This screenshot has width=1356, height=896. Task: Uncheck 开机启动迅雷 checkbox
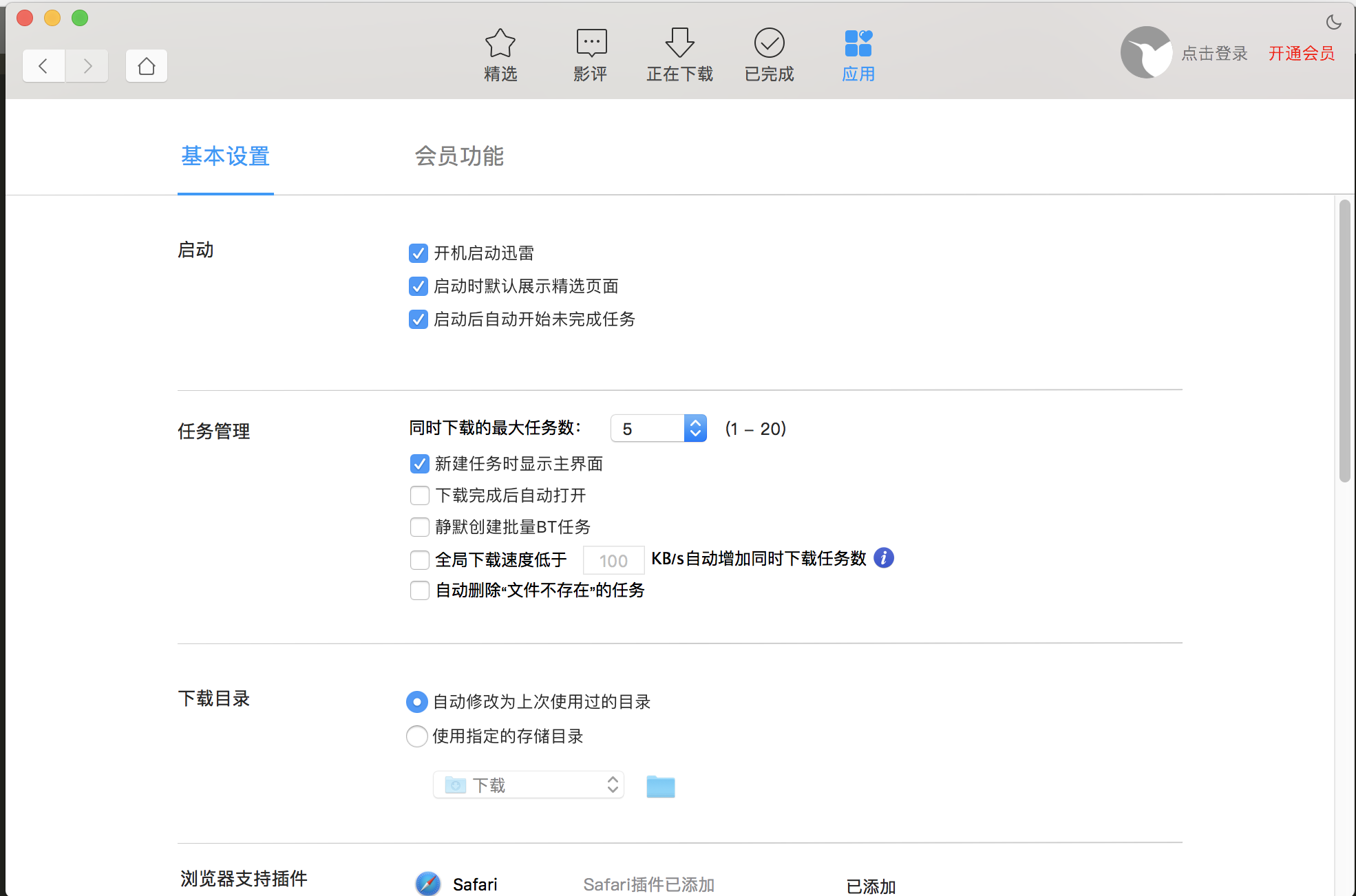click(419, 253)
